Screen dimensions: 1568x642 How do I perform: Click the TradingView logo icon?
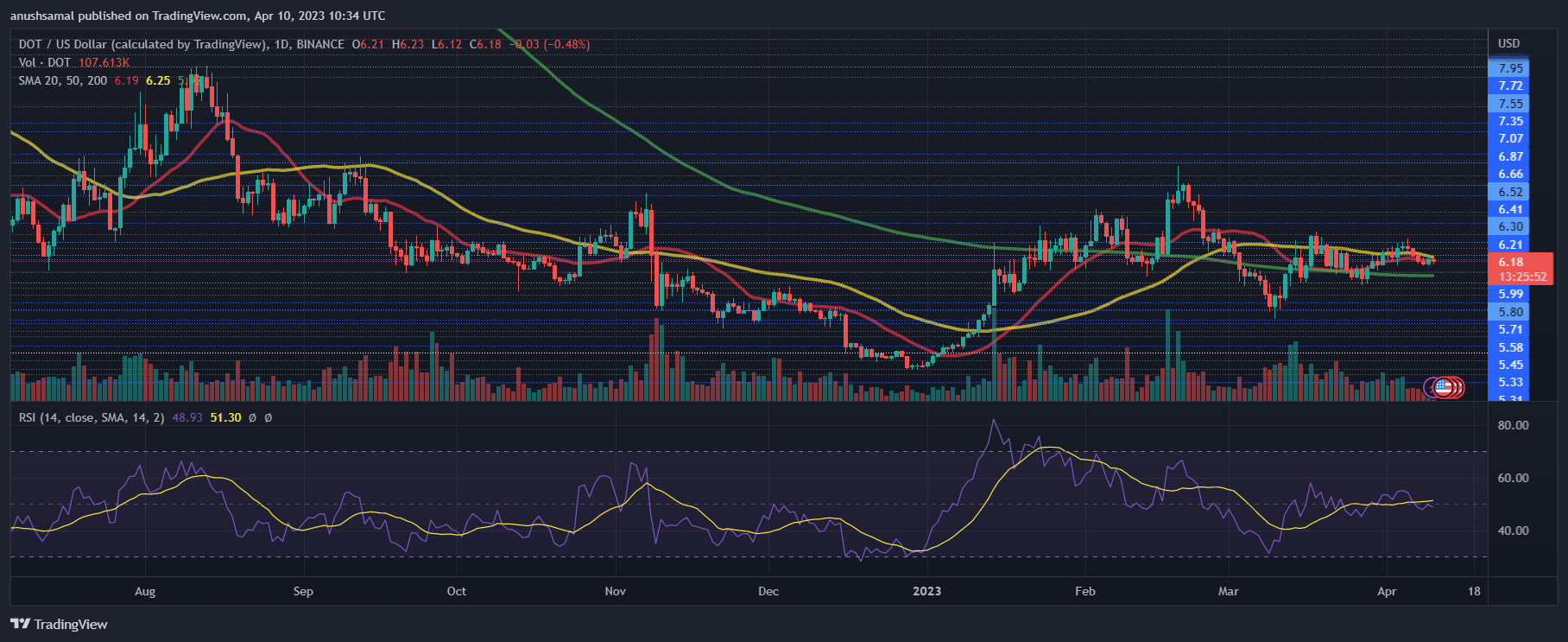coord(20,624)
